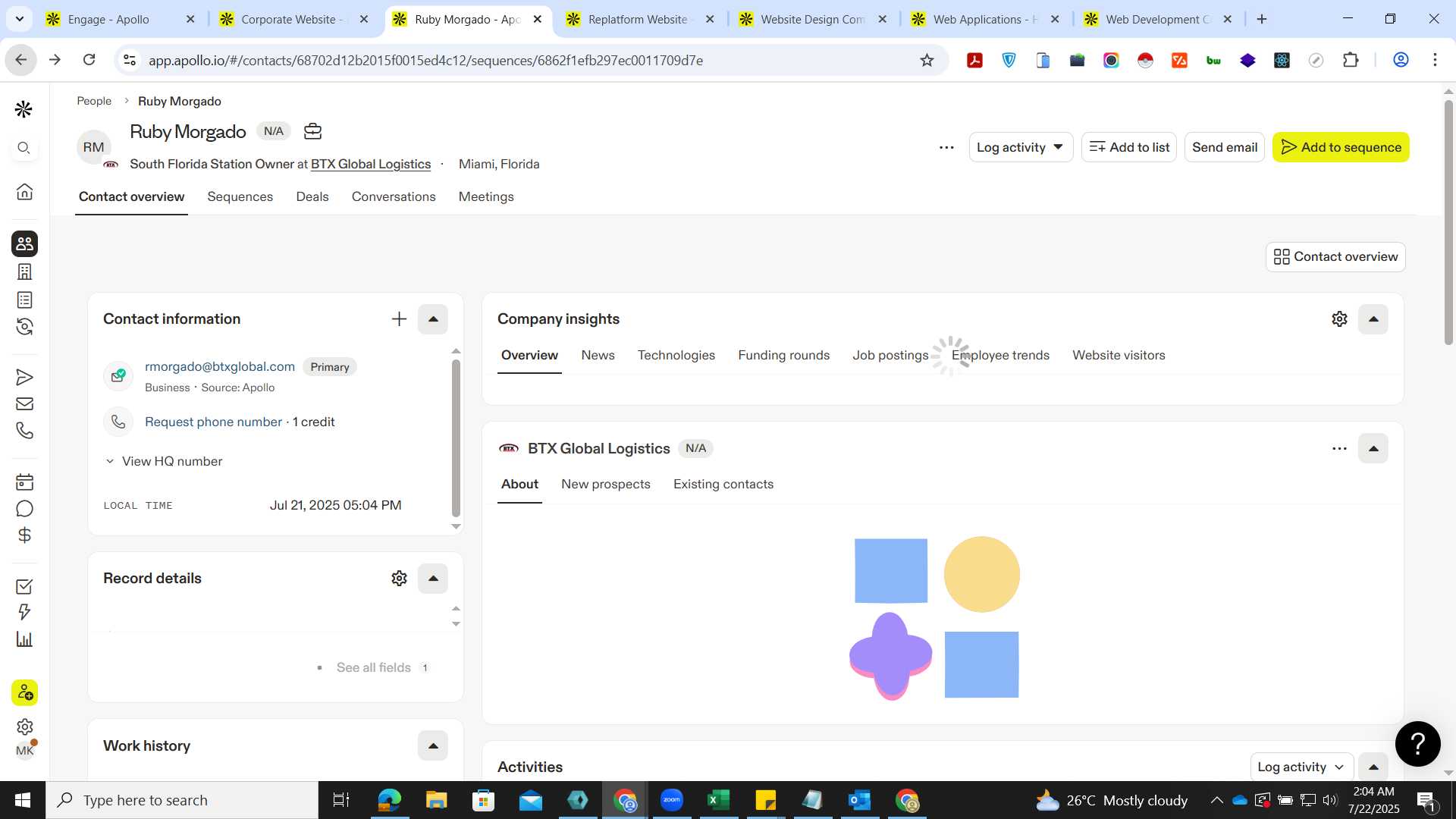Screen dimensions: 1456x819
Task: Go to Home via sidebar house icon
Action: coord(24,191)
